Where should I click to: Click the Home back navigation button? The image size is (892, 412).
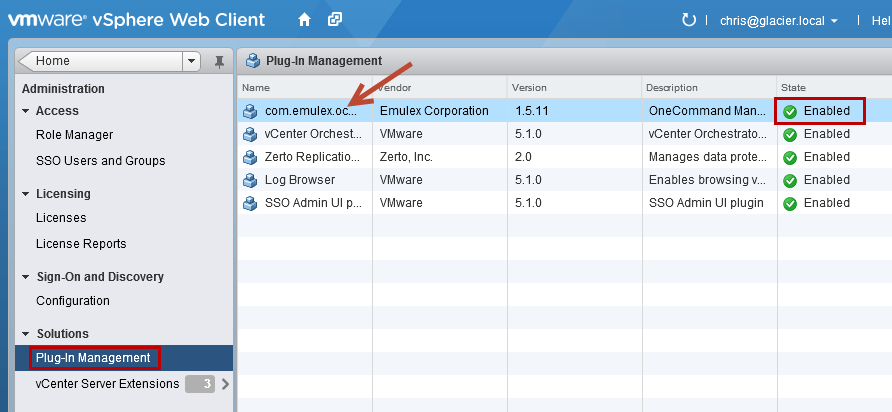[100, 61]
